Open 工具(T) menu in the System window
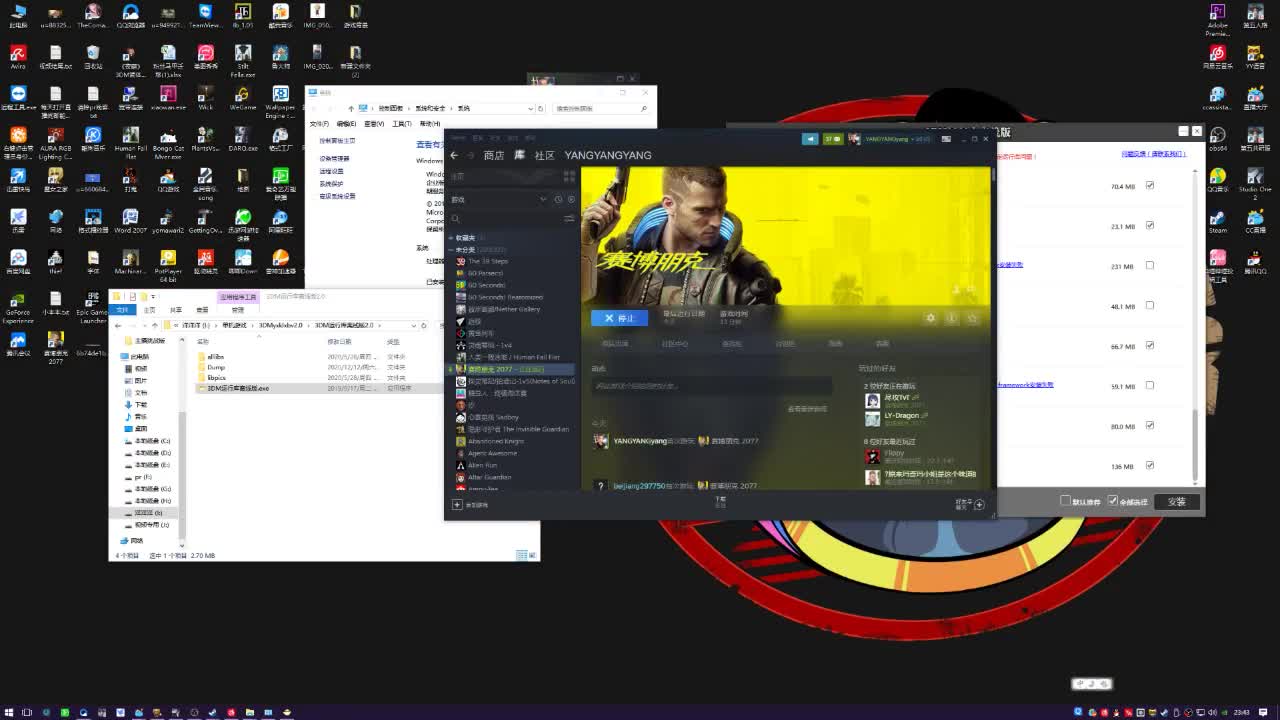This screenshot has width=1280, height=720. [402, 124]
